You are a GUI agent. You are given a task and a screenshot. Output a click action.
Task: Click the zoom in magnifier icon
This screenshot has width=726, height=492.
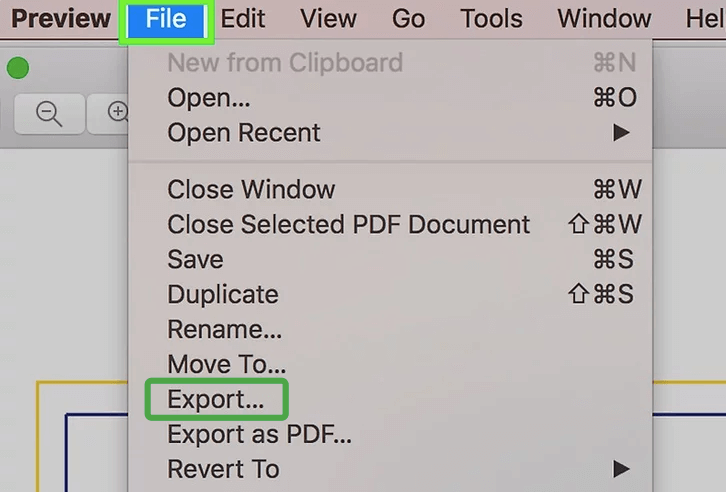point(116,113)
